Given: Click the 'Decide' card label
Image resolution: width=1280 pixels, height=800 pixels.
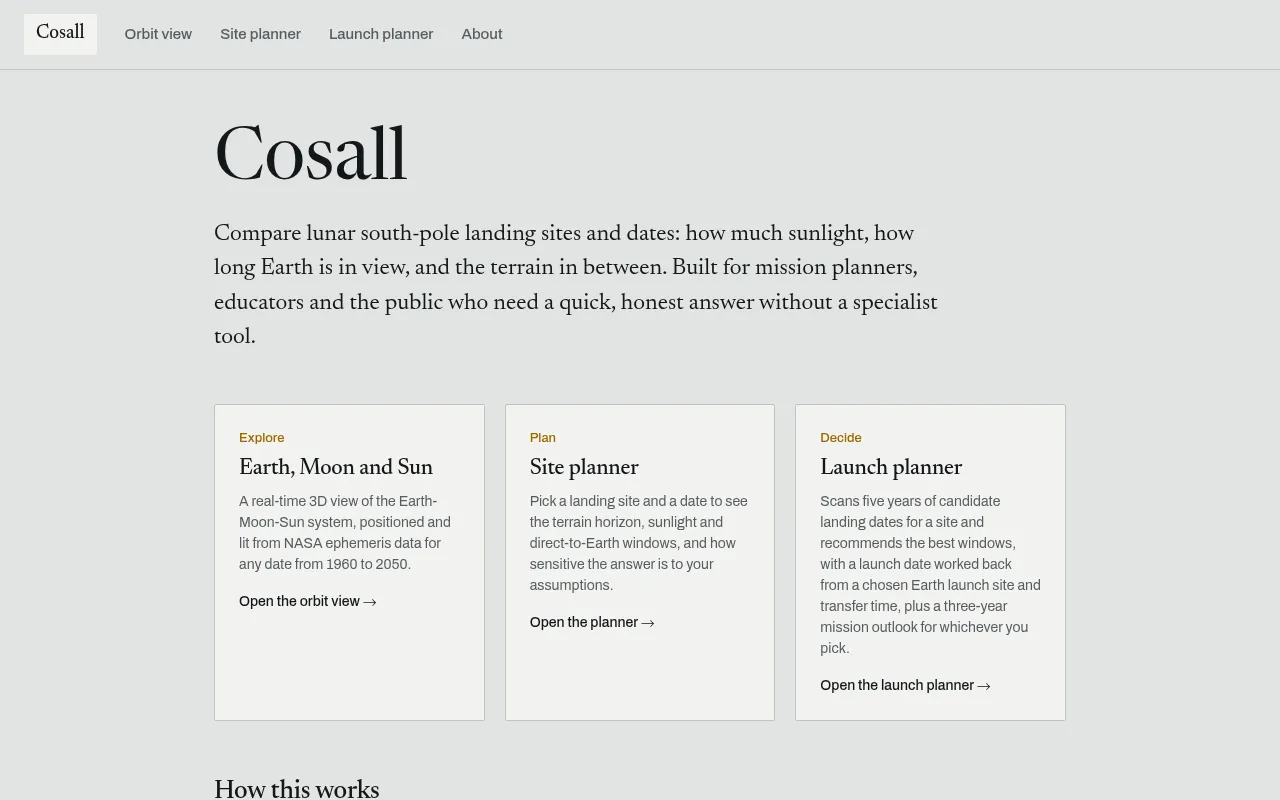Looking at the screenshot, I should [841, 438].
